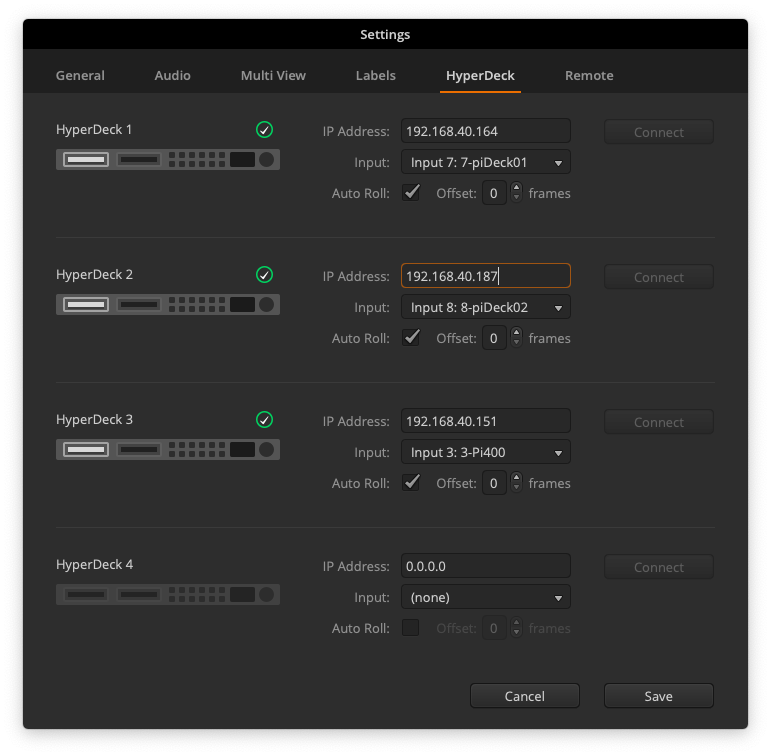This screenshot has height=756, width=771.
Task: Click Connect for HyperDeck 1
Action: coord(659,132)
